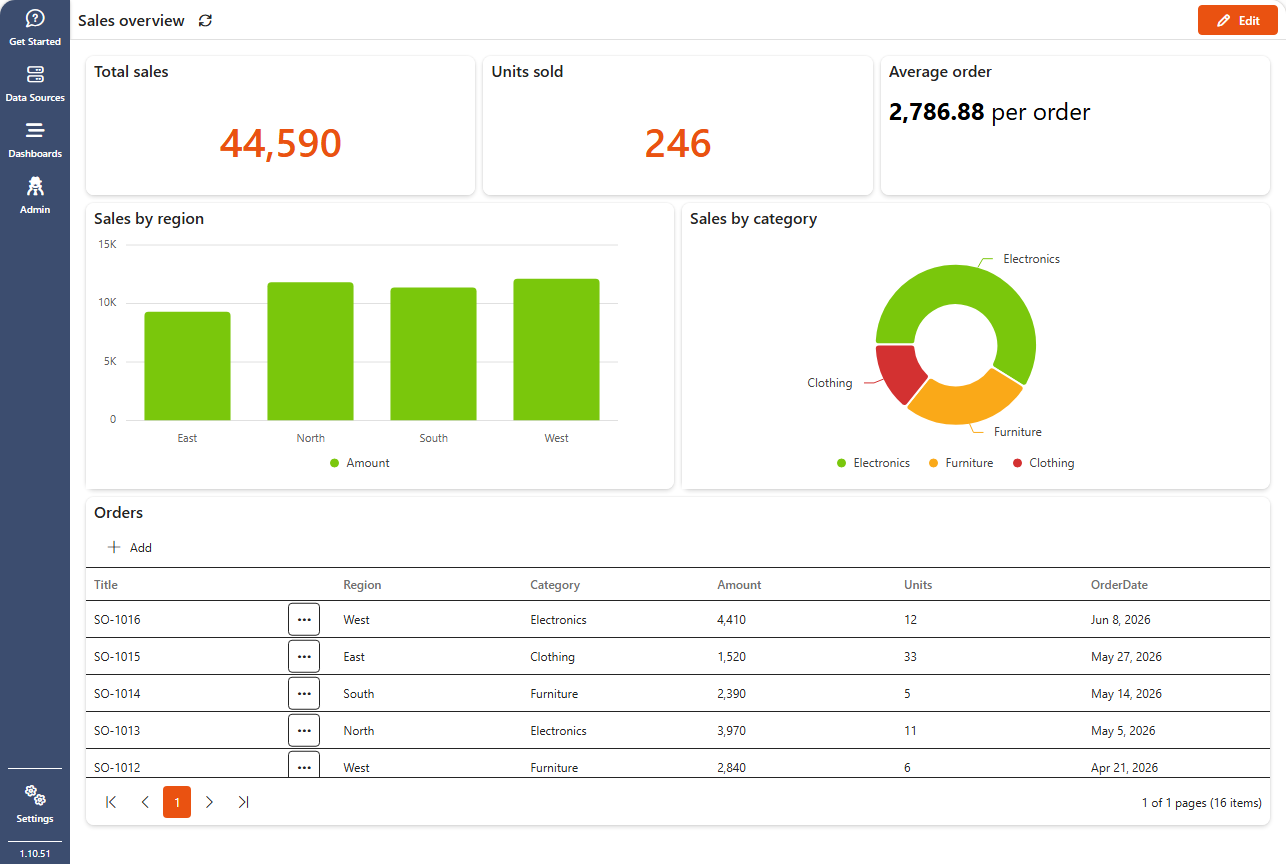Sort orders by the Category column
Screen dimensions: 1286x864
click(x=555, y=585)
